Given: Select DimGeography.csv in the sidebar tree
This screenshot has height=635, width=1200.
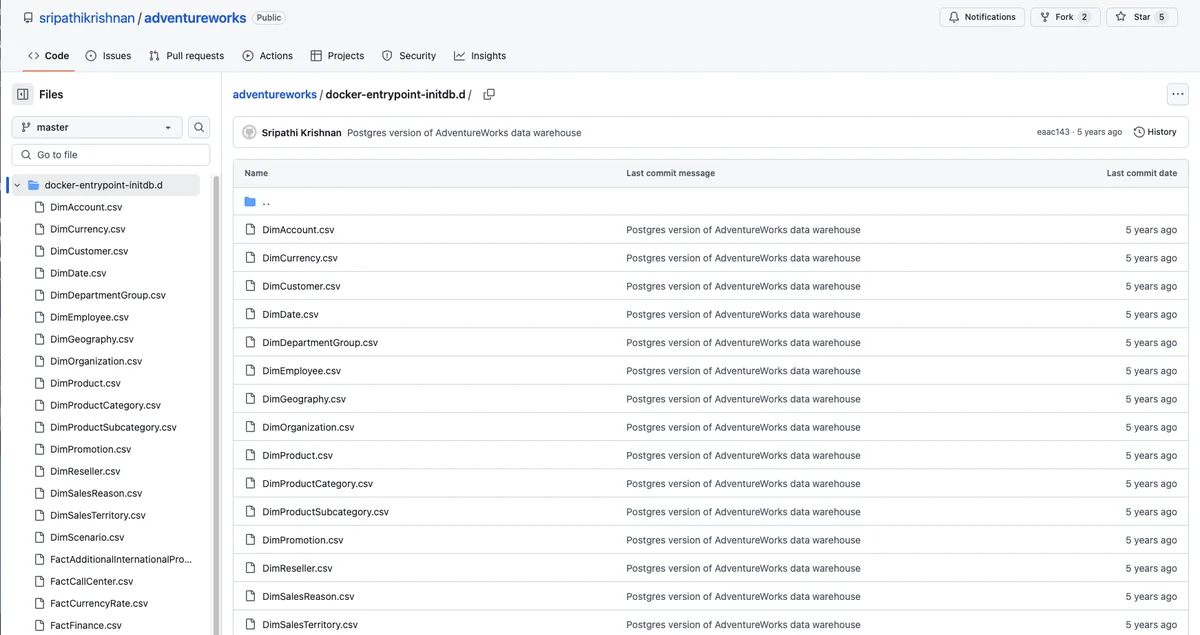Looking at the screenshot, I should 91,339.
